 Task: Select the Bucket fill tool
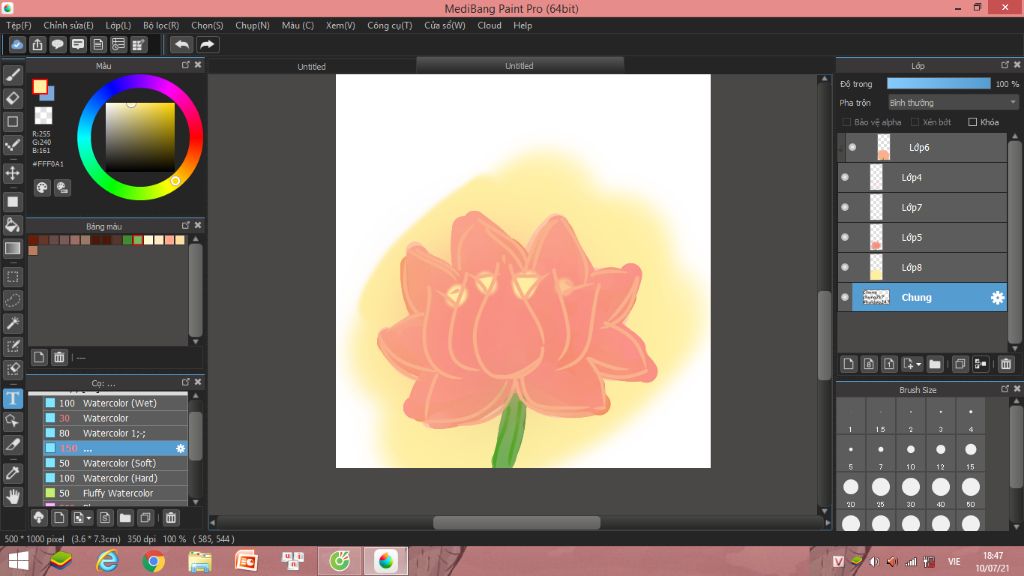pos(12,225)
